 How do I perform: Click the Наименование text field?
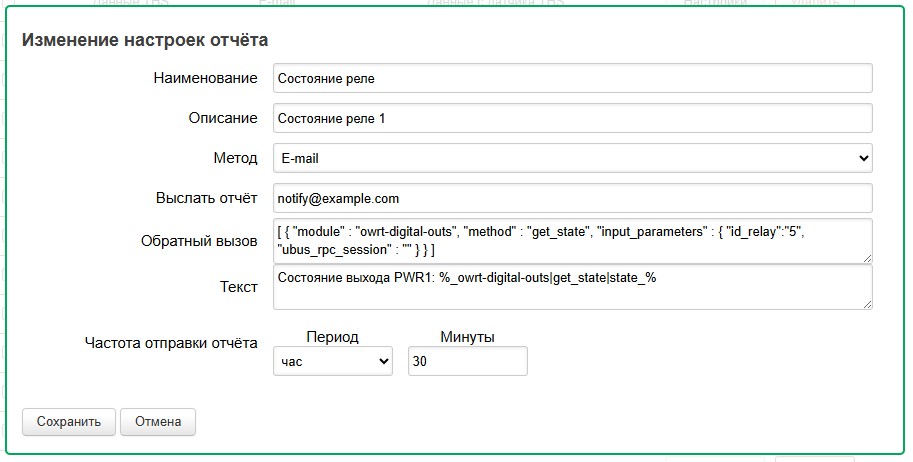coord(572,78)
